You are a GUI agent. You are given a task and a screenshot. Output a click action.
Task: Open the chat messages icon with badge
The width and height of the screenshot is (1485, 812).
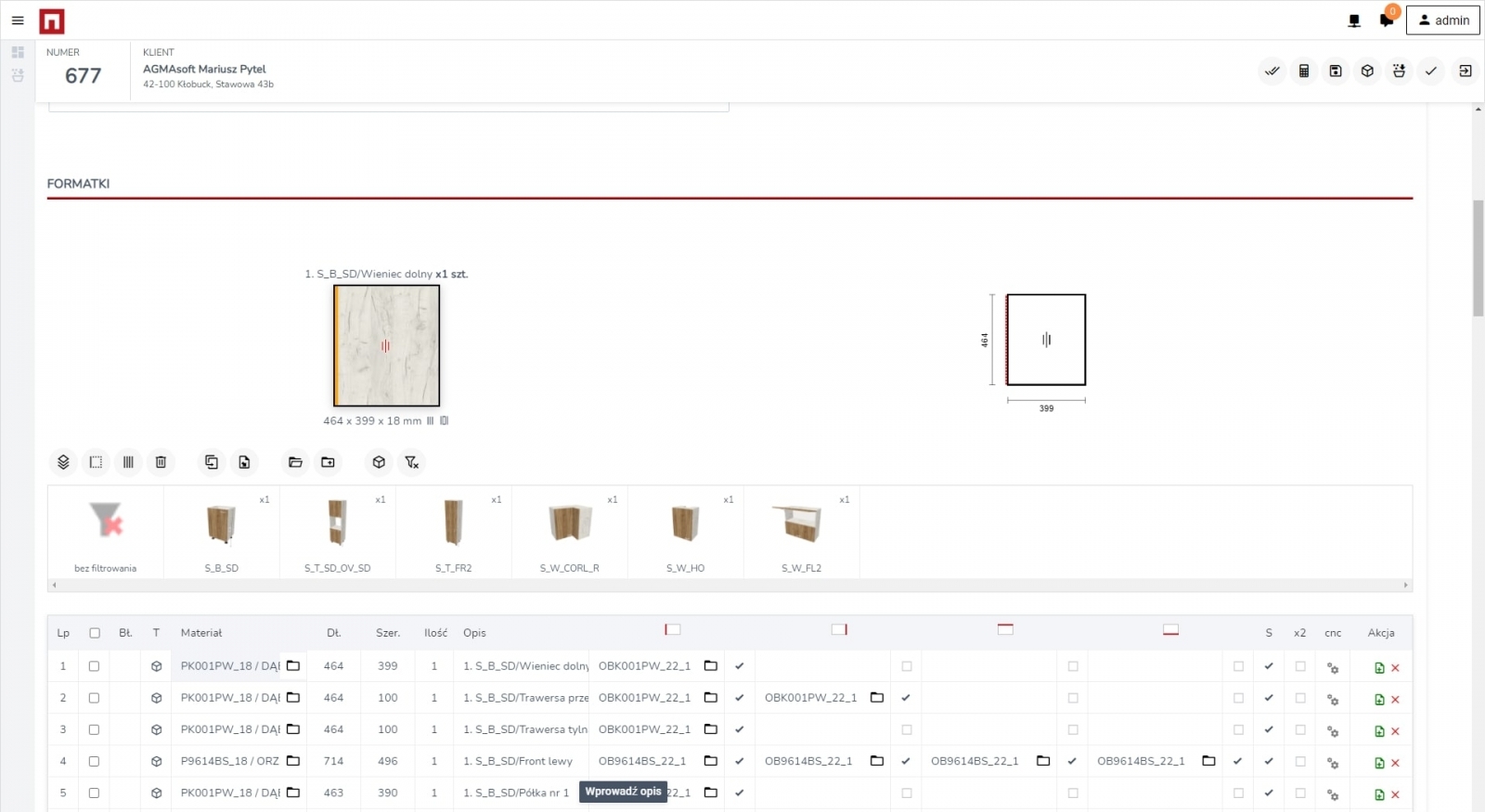pyautogui.click(x=1387, y=20)
